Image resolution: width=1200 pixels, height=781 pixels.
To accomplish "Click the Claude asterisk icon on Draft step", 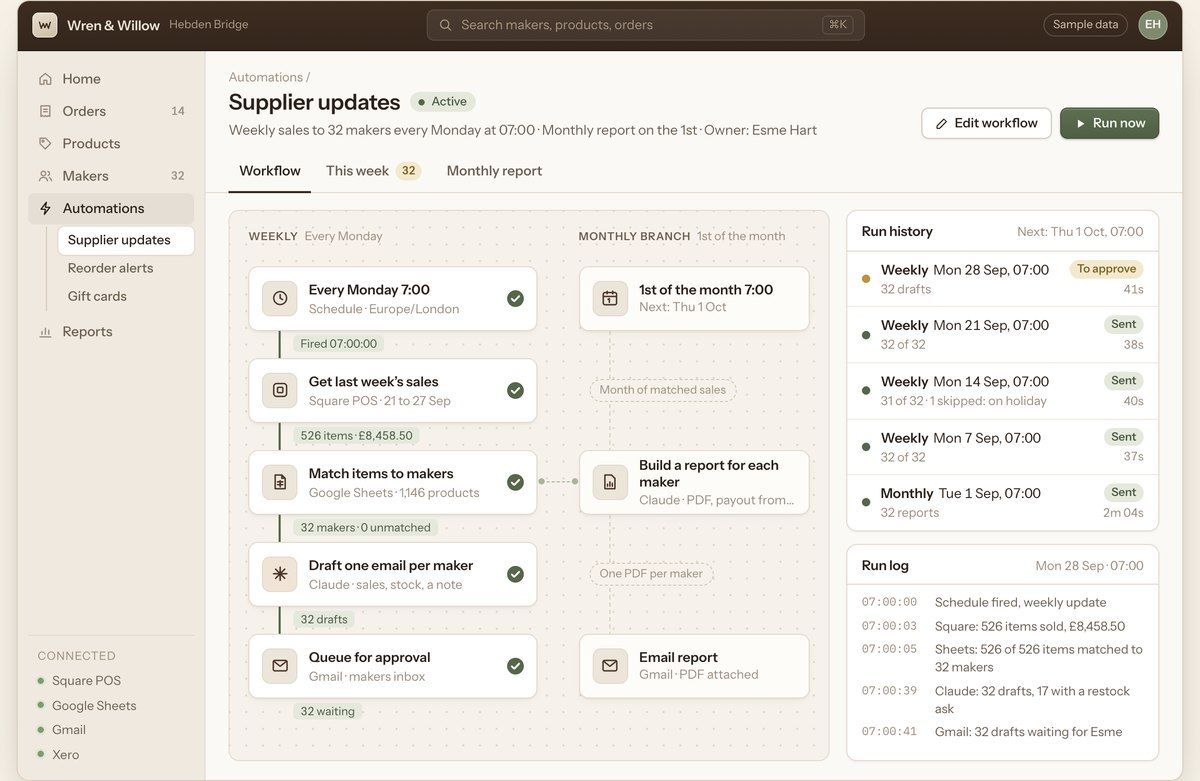I will pos(280,574).
